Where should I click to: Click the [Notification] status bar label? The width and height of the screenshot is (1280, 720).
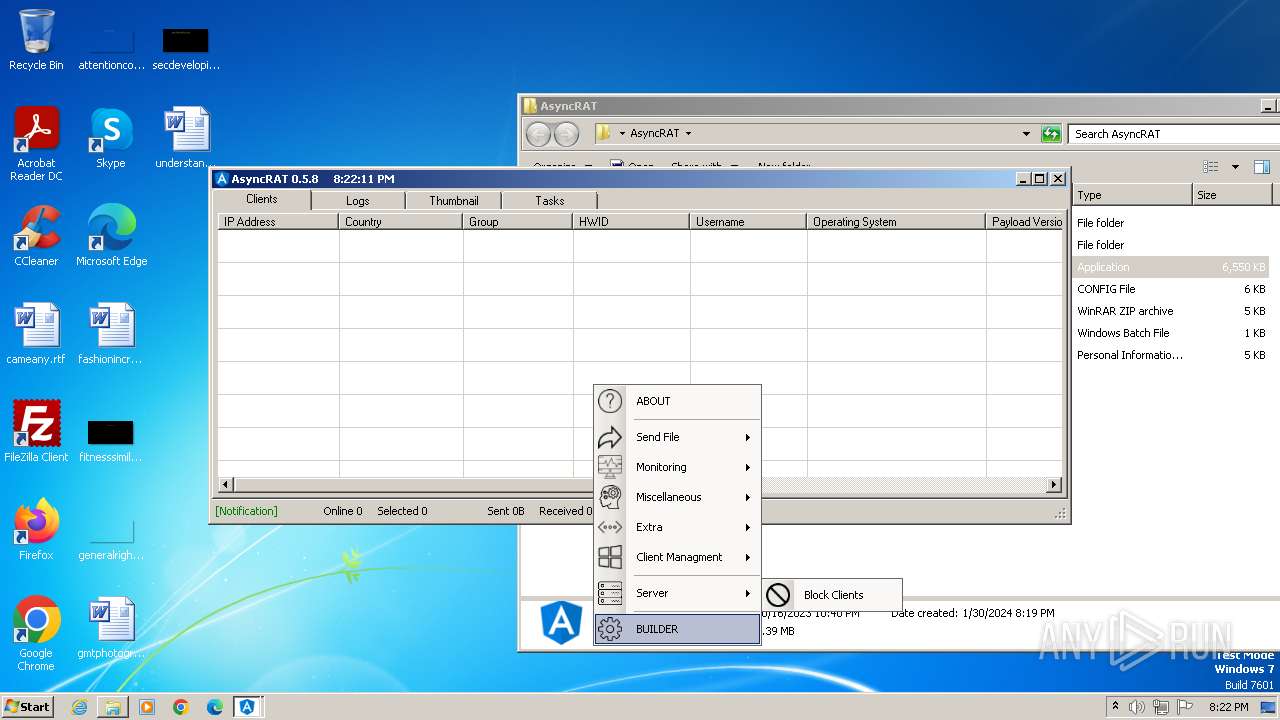tap(246, 511)
